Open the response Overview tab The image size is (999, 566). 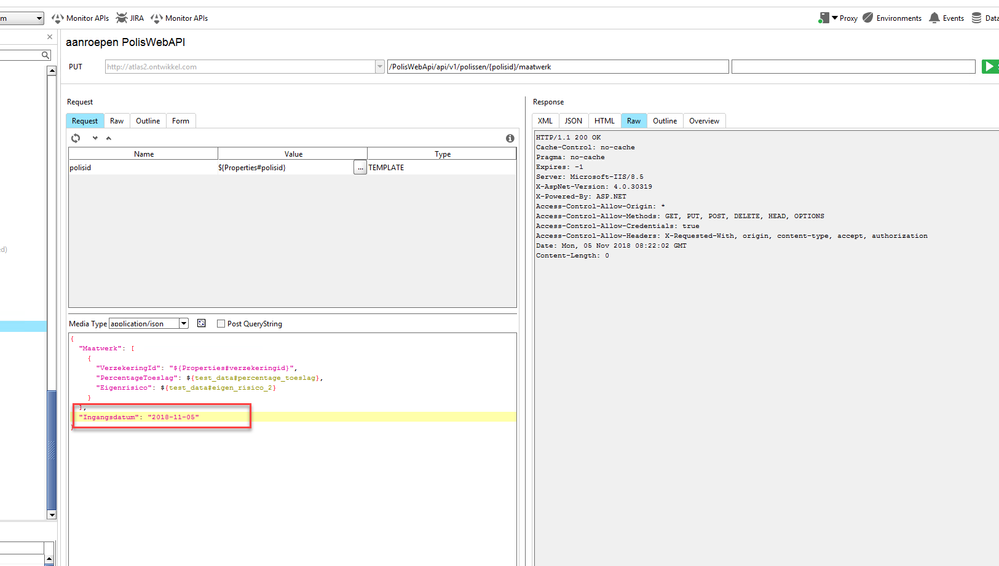coord(703,121)
